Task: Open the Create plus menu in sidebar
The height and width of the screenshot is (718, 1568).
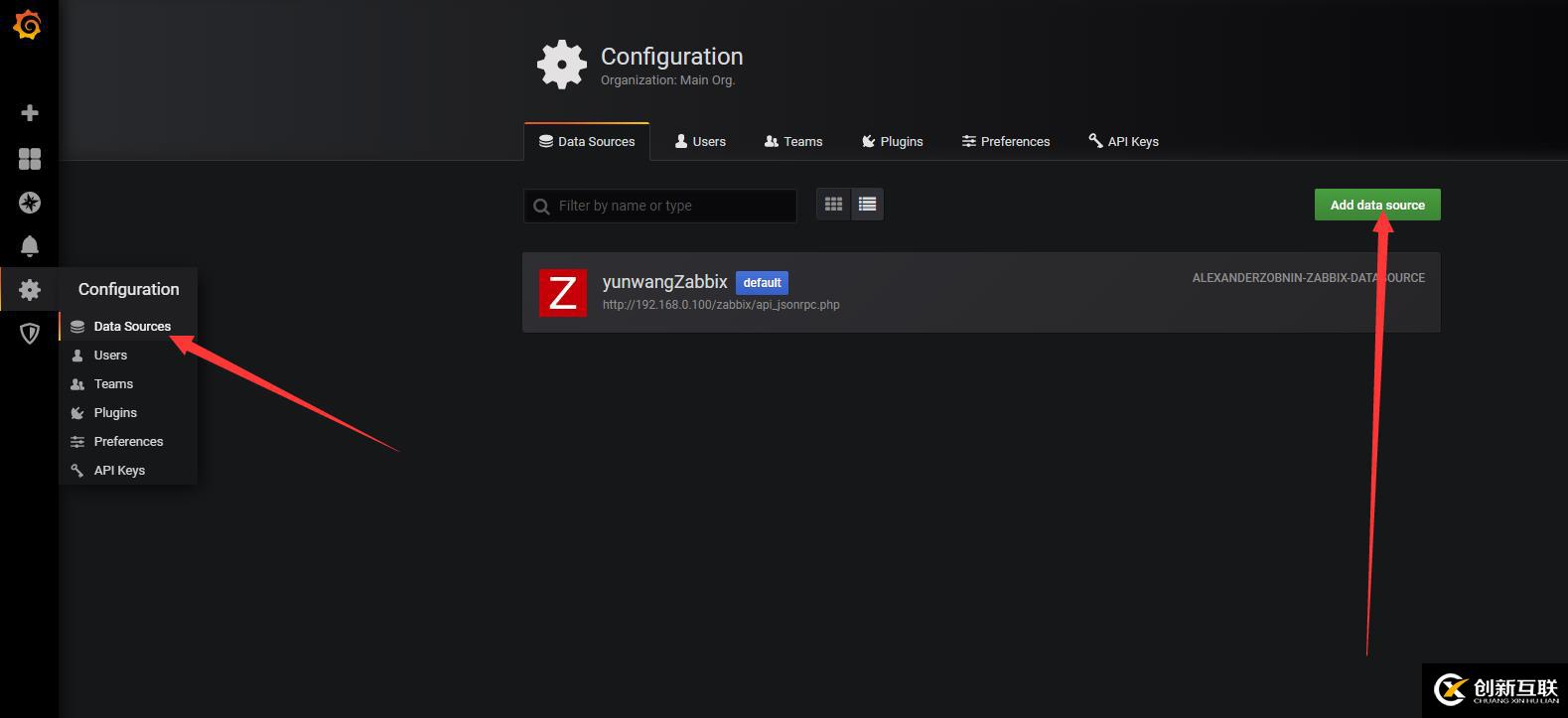Action: point(30,113)
